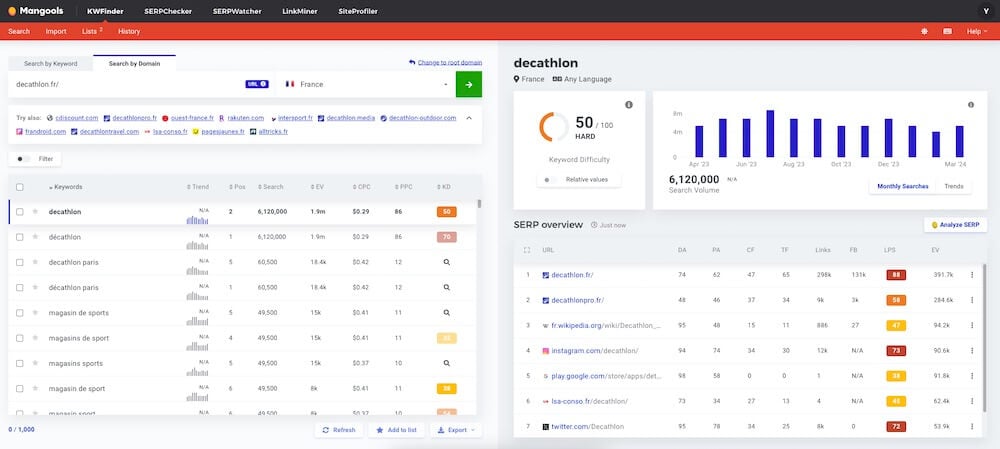The image size is (1000, 449).
Task: Check the decathlon keyword checkbox
Action: coord(20,212)
